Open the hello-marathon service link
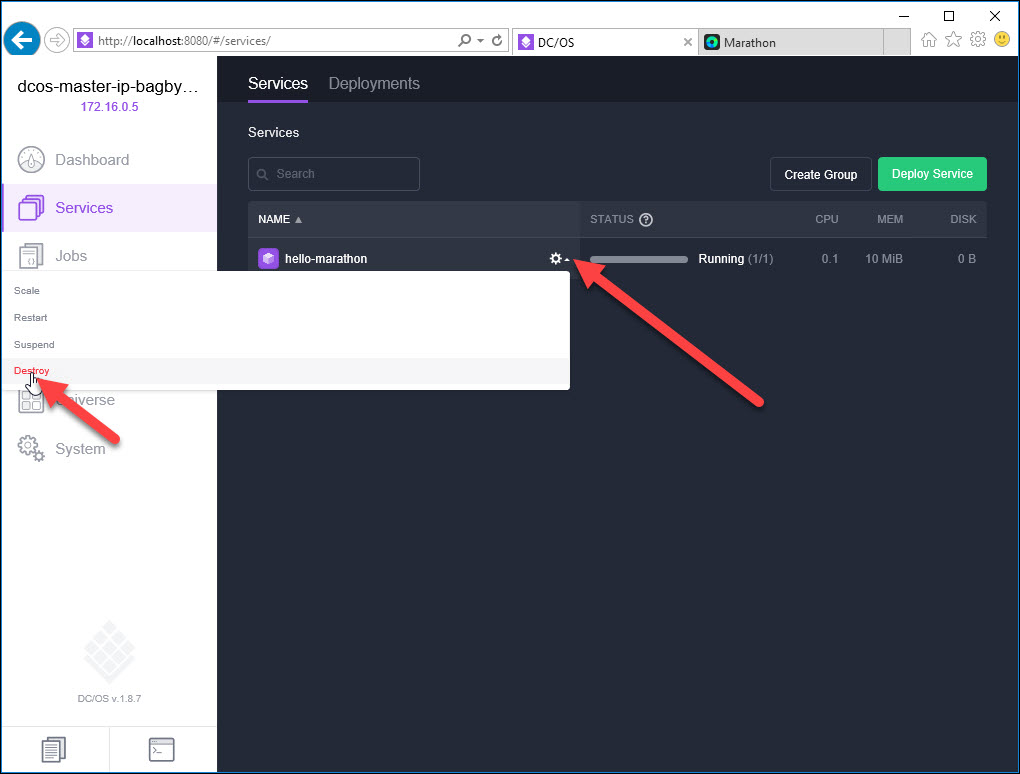The width and height of the screenshot is (1020, 774). [326, 259]
